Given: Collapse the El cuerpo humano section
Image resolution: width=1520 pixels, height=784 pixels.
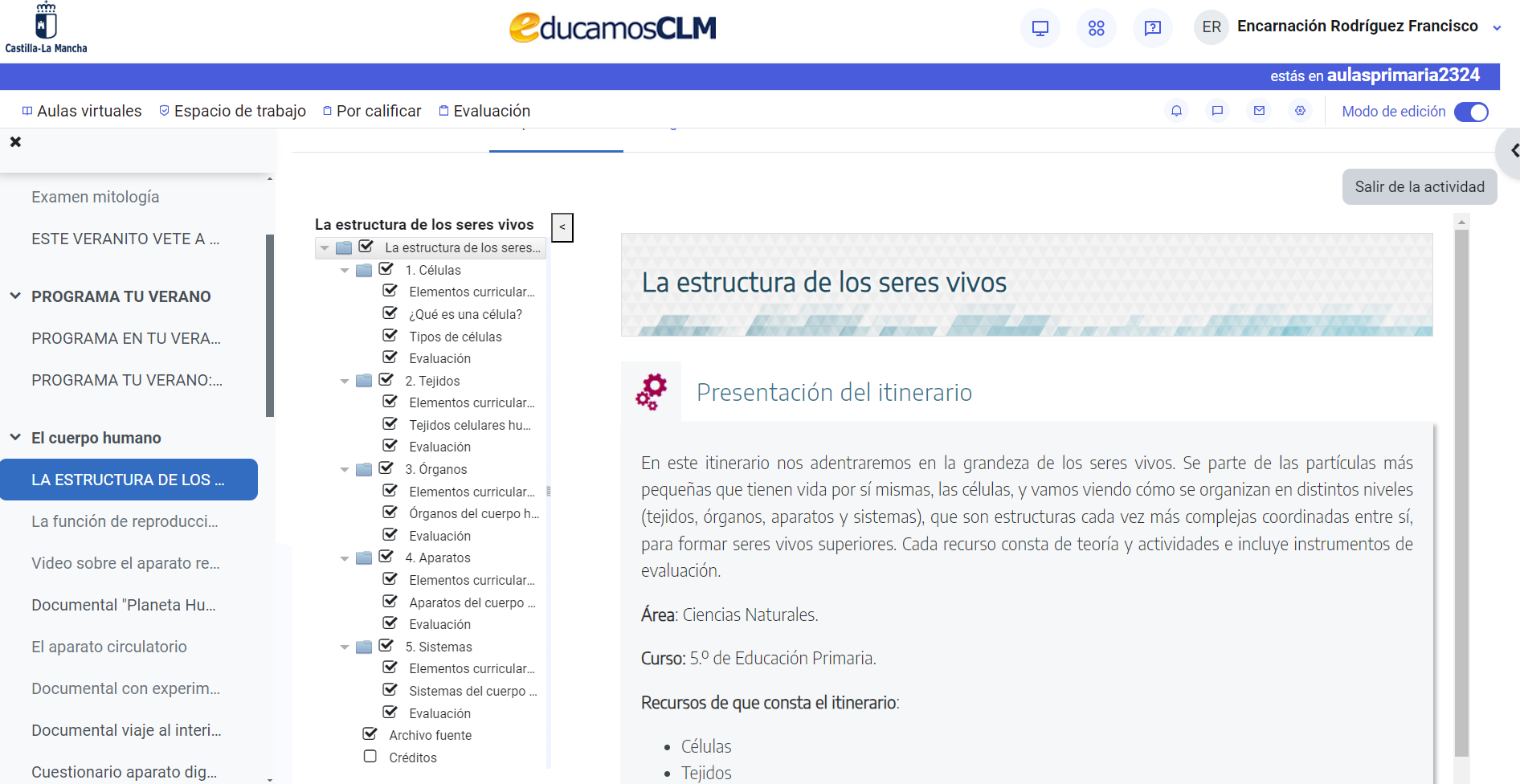Looking at the screenshot, I should pos(14,437).
